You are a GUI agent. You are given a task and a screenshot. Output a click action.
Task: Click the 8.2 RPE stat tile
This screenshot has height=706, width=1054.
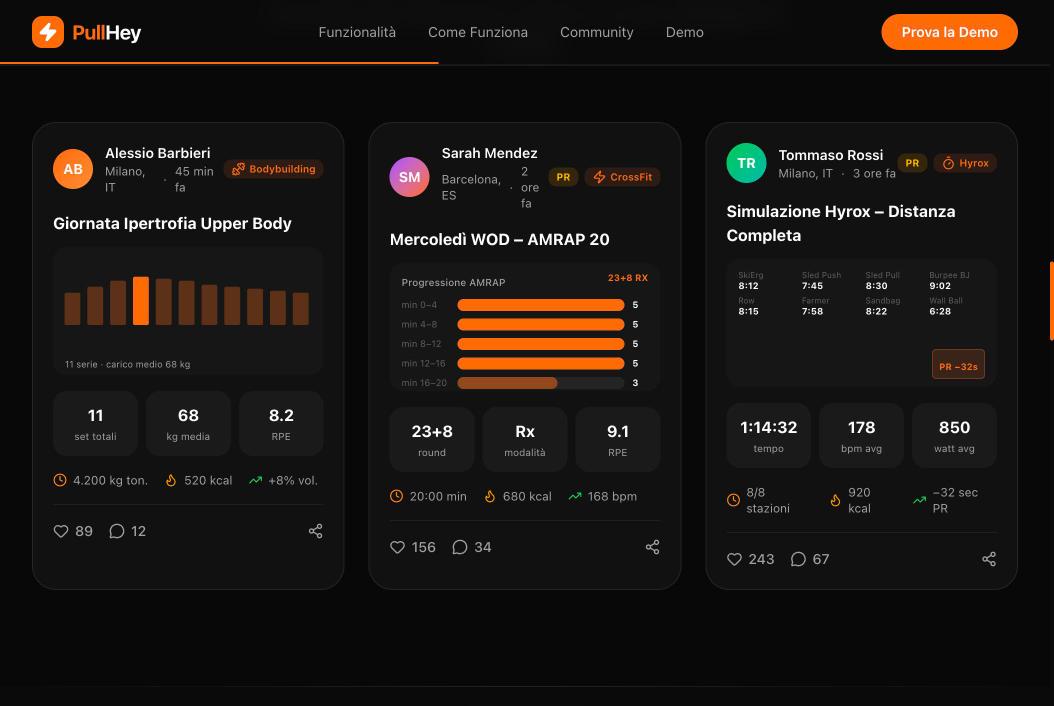tap(281, 424)
